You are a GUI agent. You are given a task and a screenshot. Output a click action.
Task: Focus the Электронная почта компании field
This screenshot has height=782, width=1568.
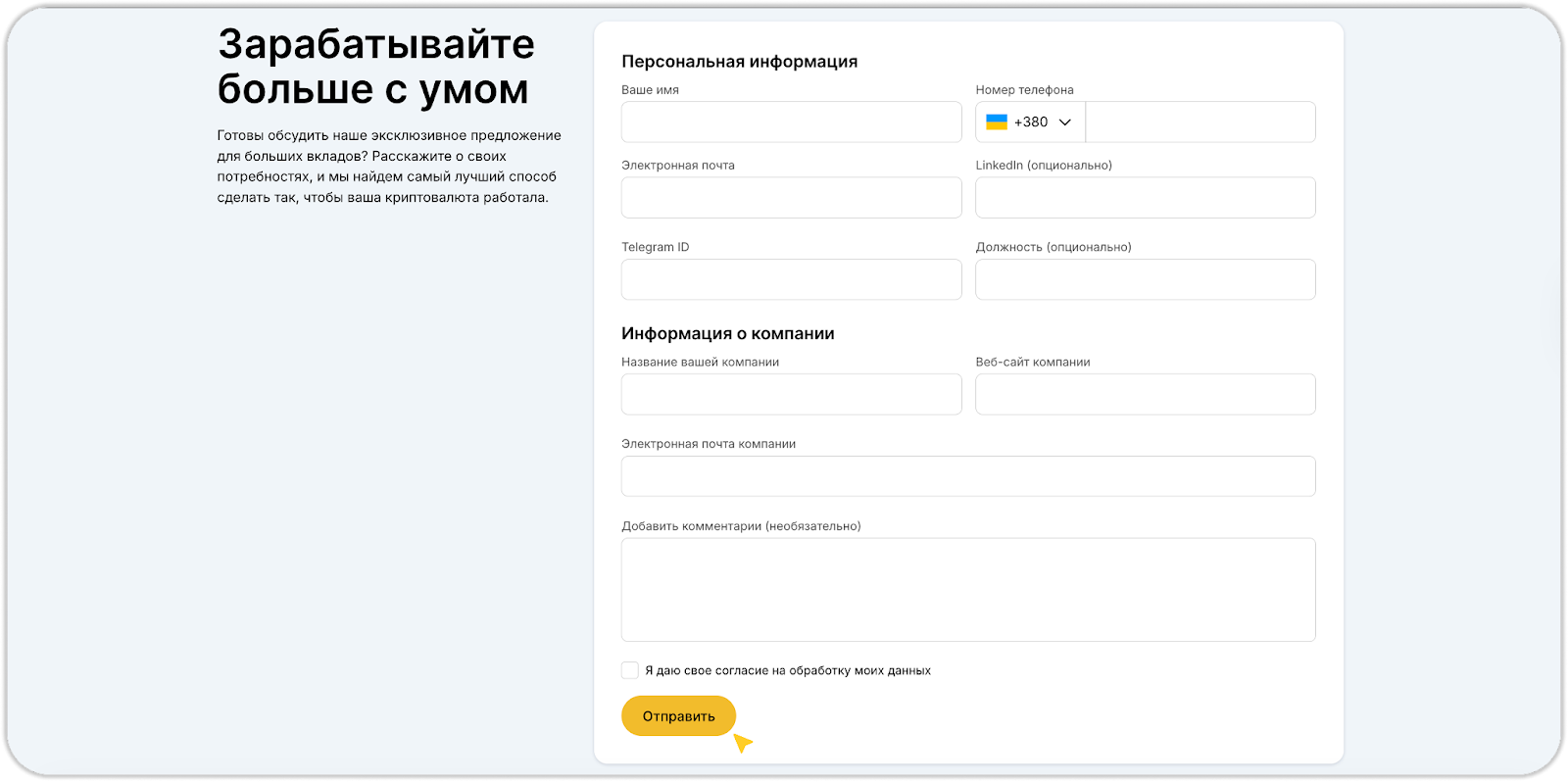[968, 476]
